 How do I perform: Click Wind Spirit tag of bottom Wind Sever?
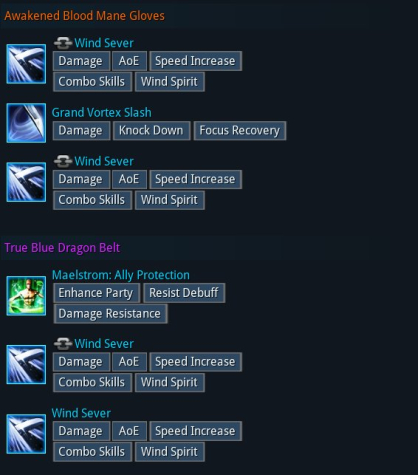tap(170, 452)
